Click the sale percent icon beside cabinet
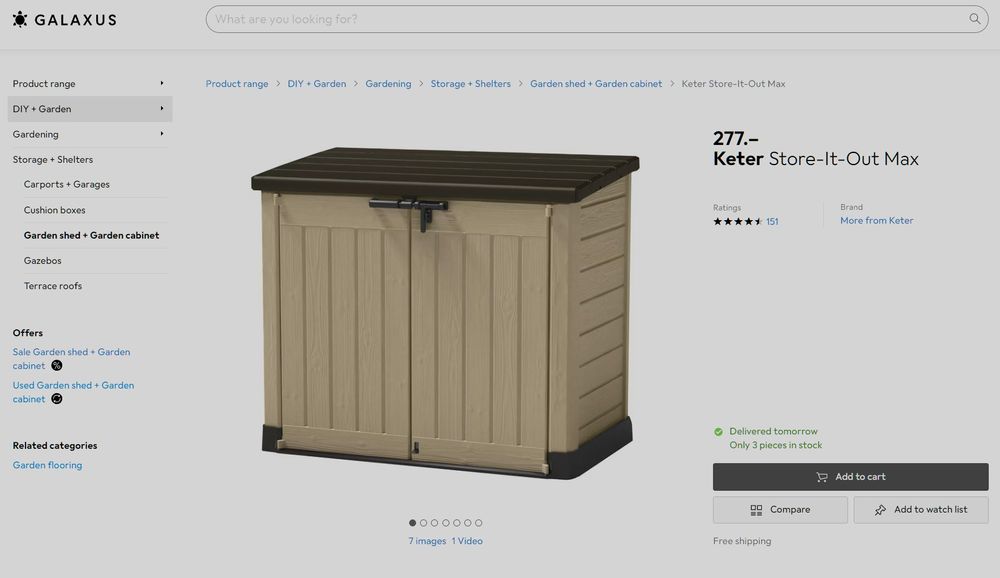Image resolution: width=1000 pixels, height=578 pixels. pos(57,366)
